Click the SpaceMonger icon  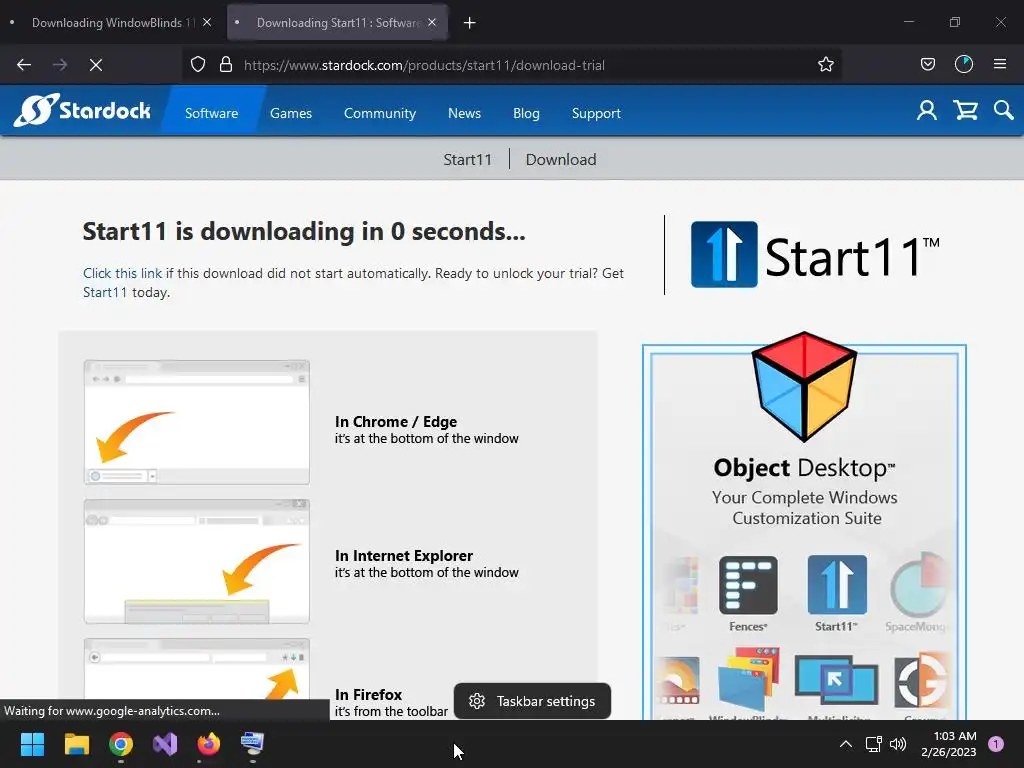pos(920,585)
